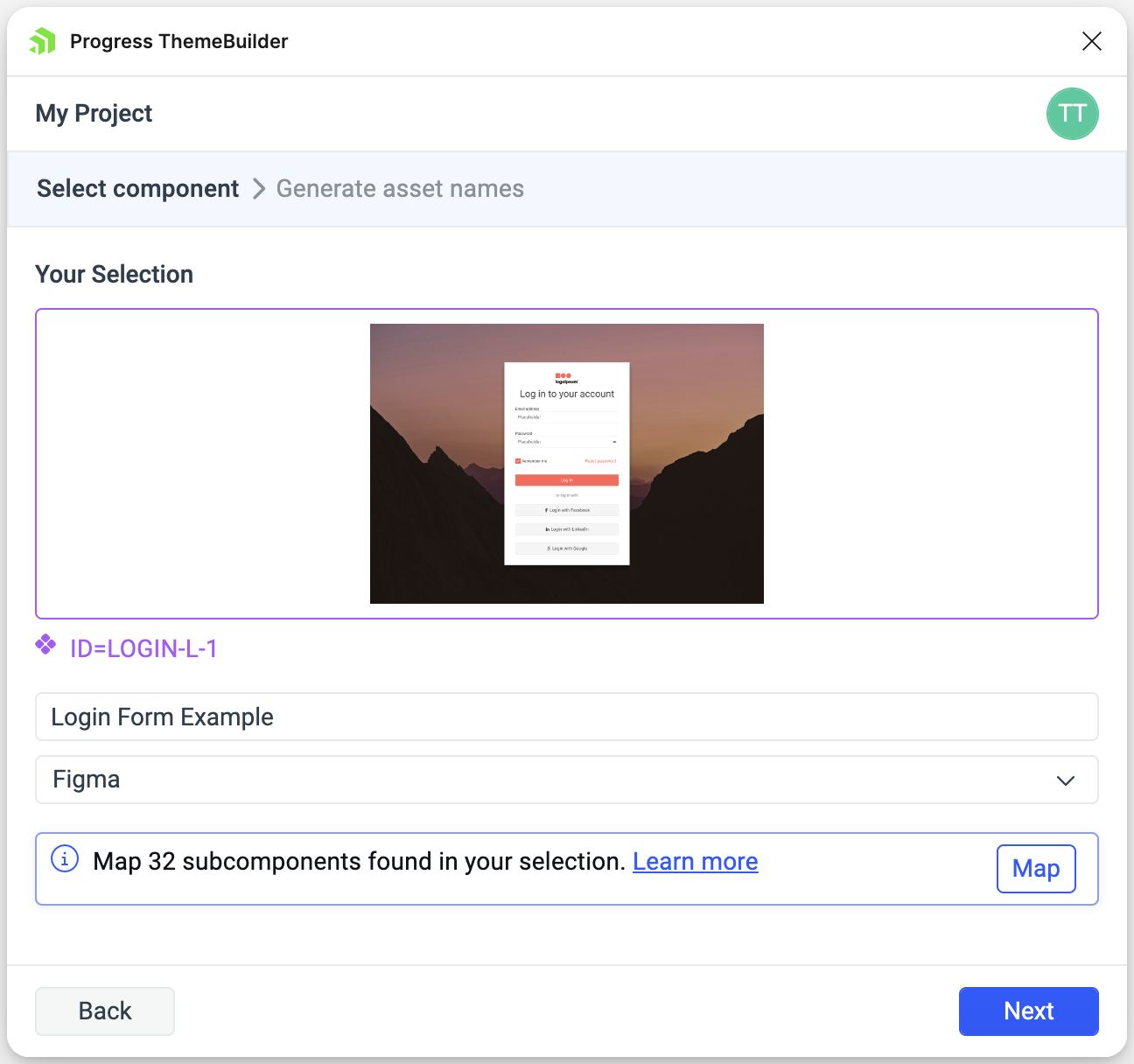Click the Progress ThemeBuilder logo icon

42,41
